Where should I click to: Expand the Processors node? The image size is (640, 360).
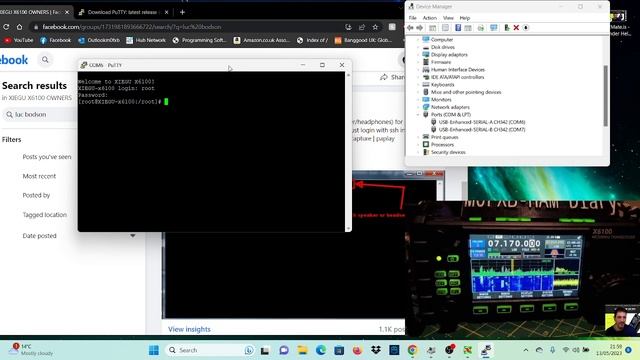point(418,144)
